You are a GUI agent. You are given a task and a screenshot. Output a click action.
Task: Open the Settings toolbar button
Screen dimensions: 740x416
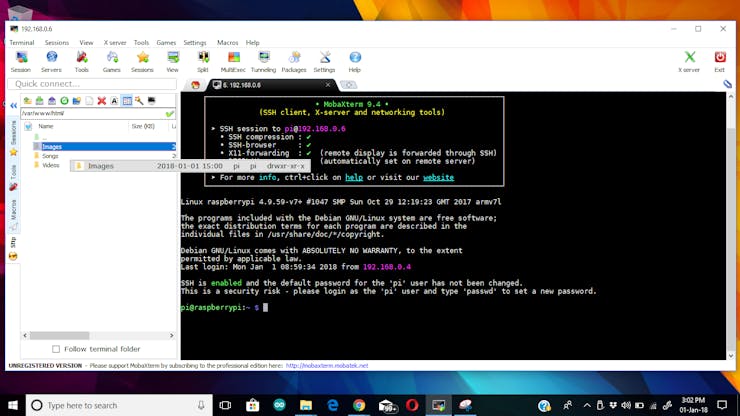click(324, 62)
